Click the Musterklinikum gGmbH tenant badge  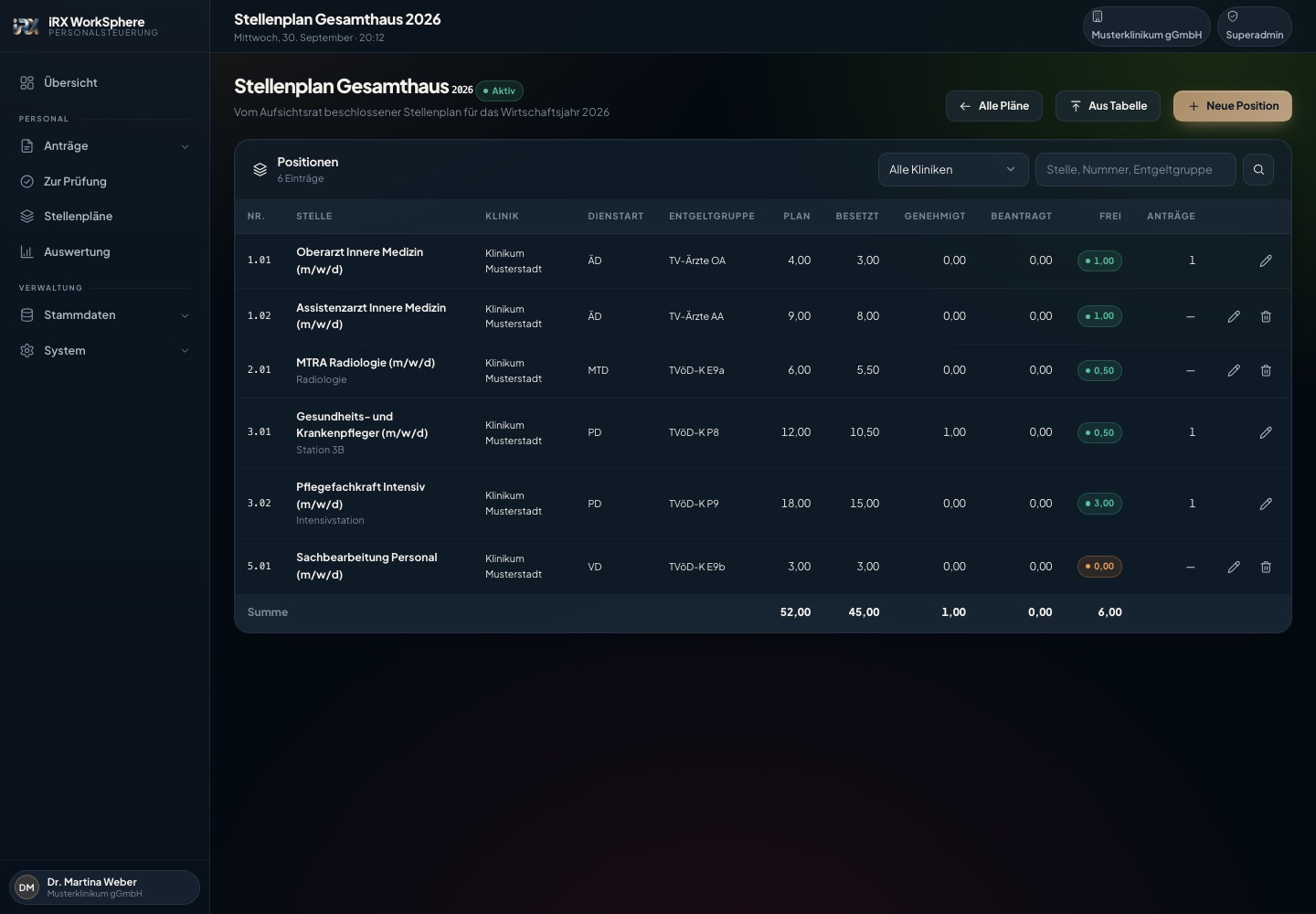pyautogui.click(x=1146, y=27)
